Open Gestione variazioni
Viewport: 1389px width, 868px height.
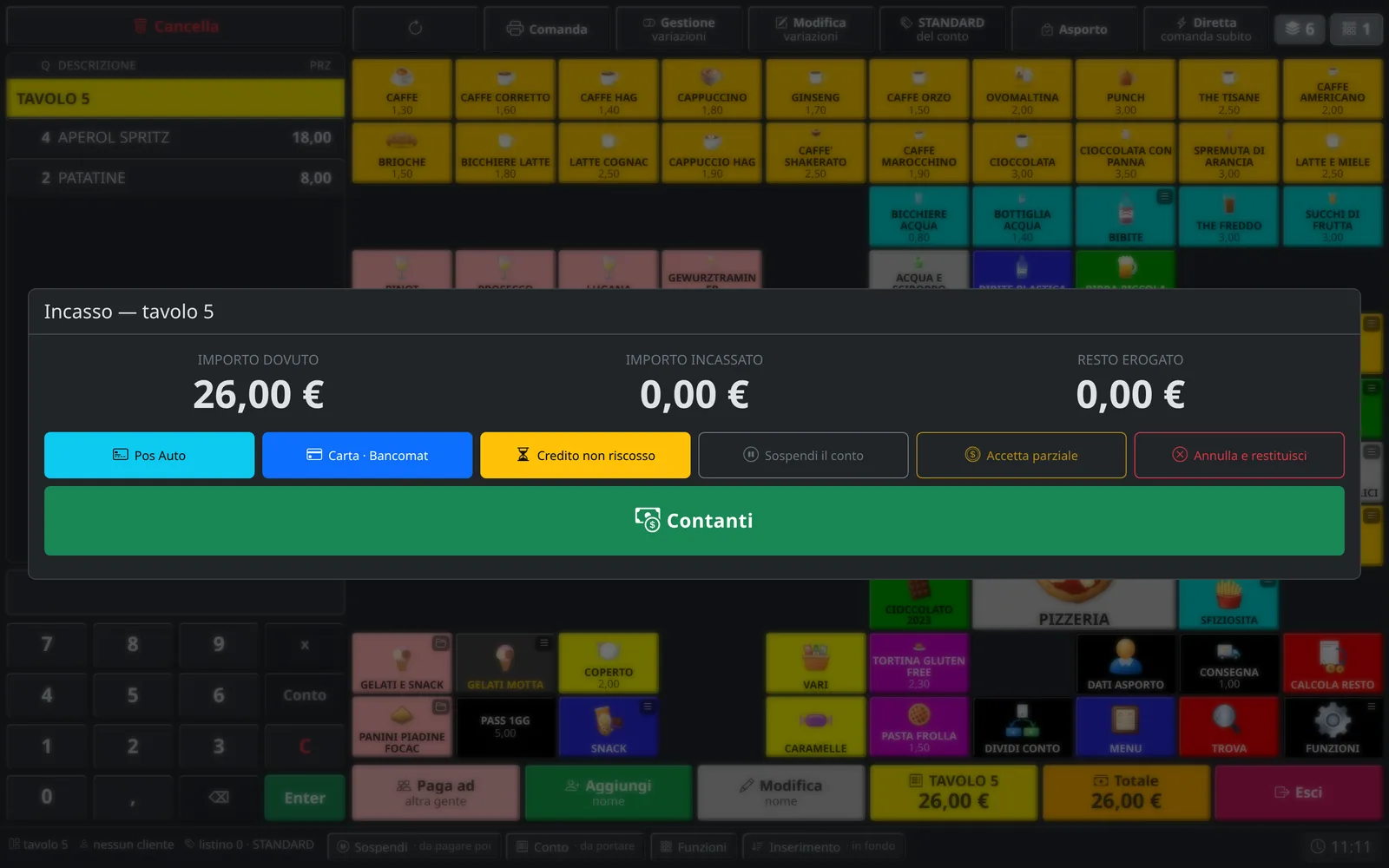pos(679,29)
